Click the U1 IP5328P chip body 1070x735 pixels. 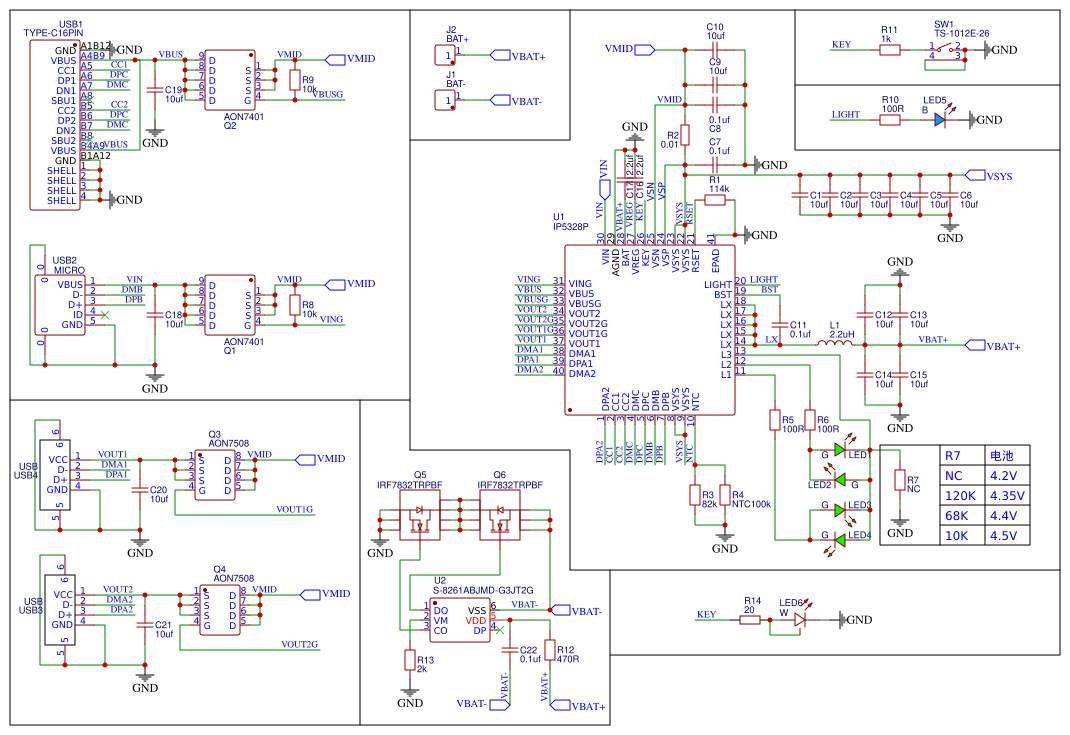tap(650, 330)
